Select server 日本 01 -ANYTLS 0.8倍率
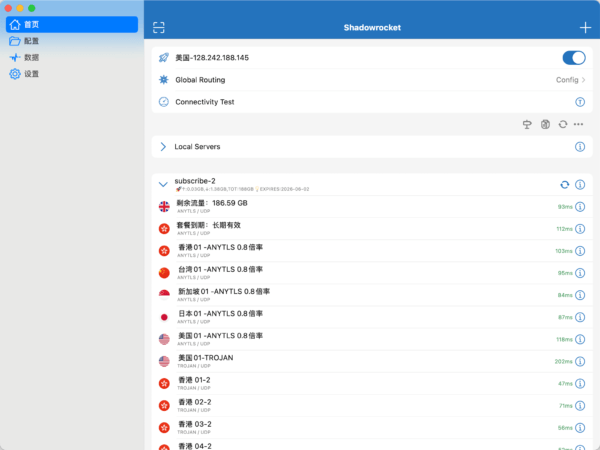 click(372, 317)
